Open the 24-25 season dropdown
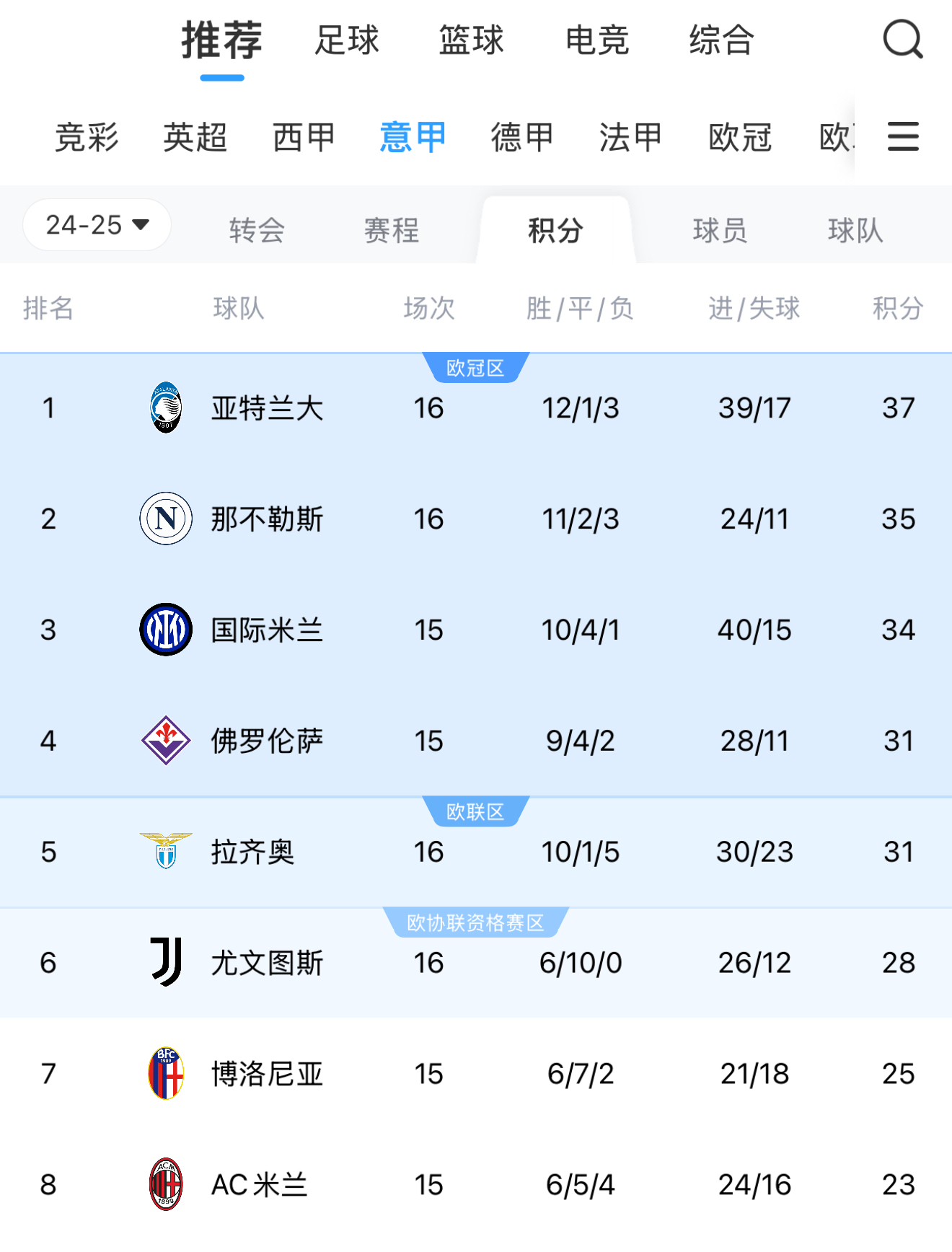This screenshot has height=1252, width=952. [x=96, y=224]
